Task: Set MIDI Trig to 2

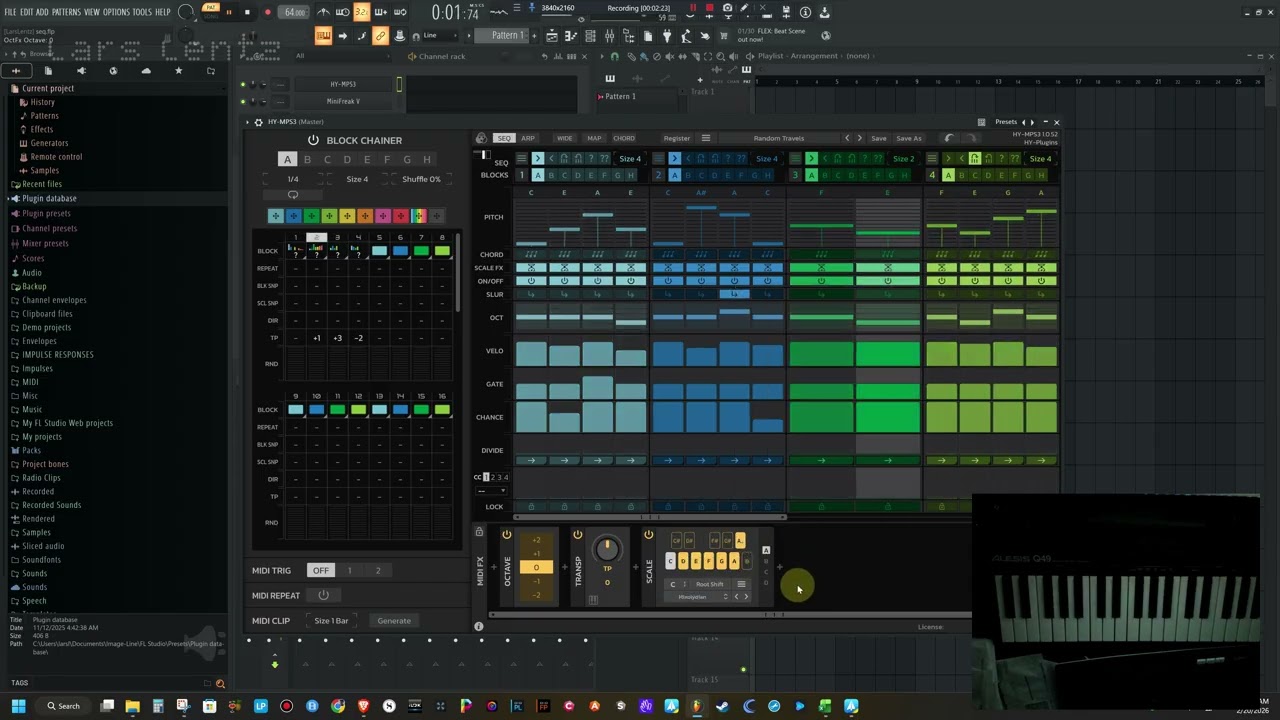Action: 378,570
